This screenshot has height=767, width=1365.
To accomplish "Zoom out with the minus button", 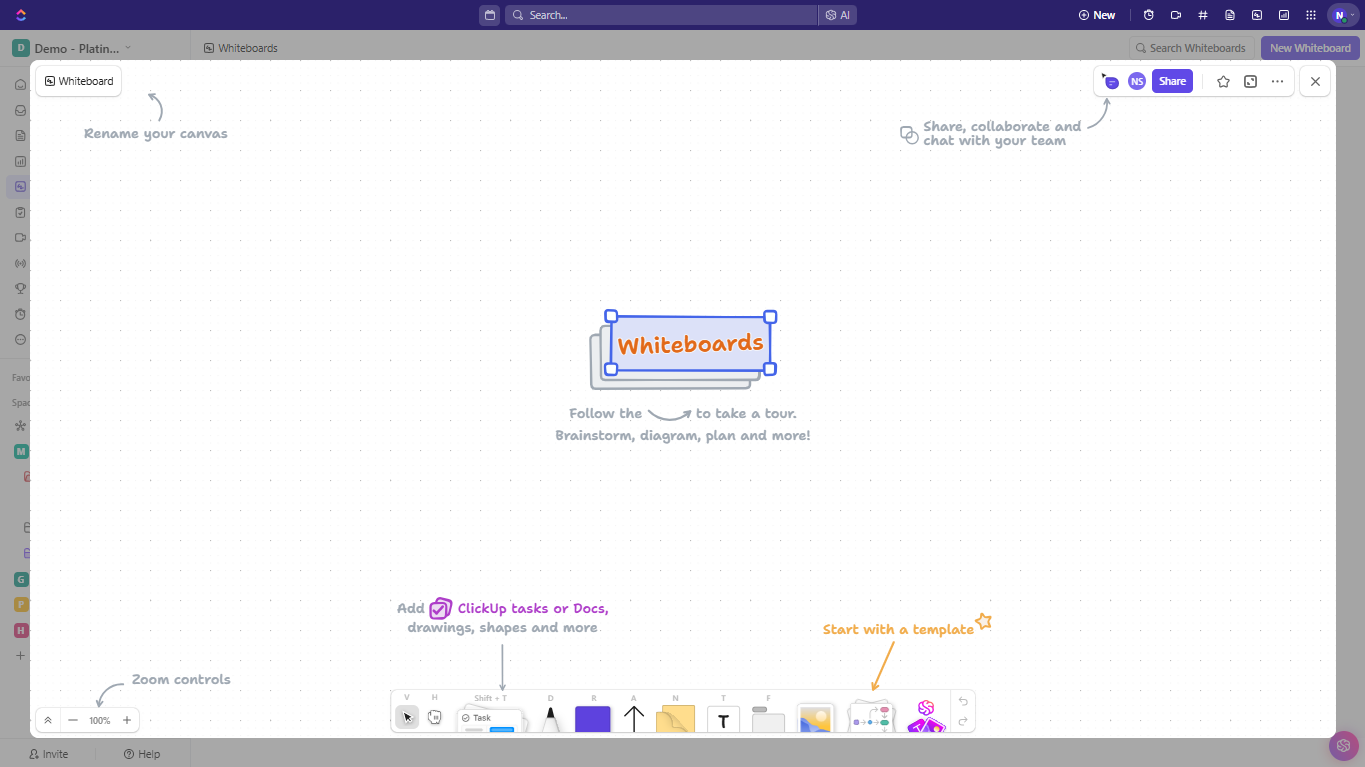I will [73, 720].
